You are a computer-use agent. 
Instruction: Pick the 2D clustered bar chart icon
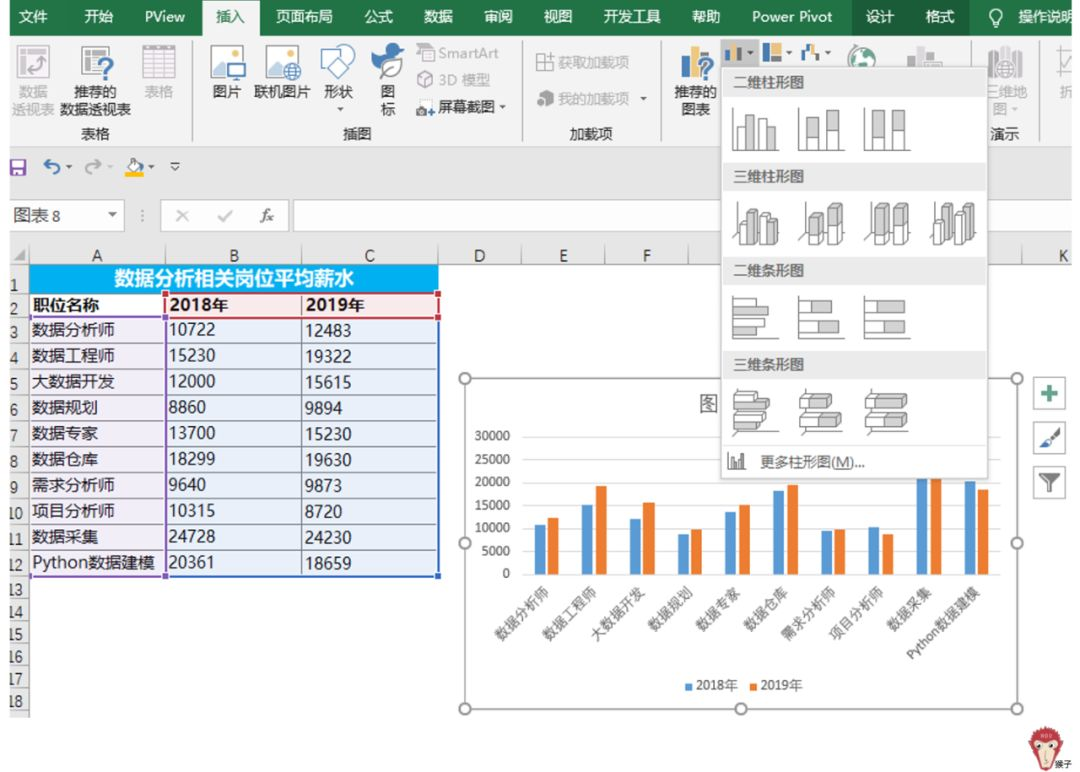click(x=755, y=317)
